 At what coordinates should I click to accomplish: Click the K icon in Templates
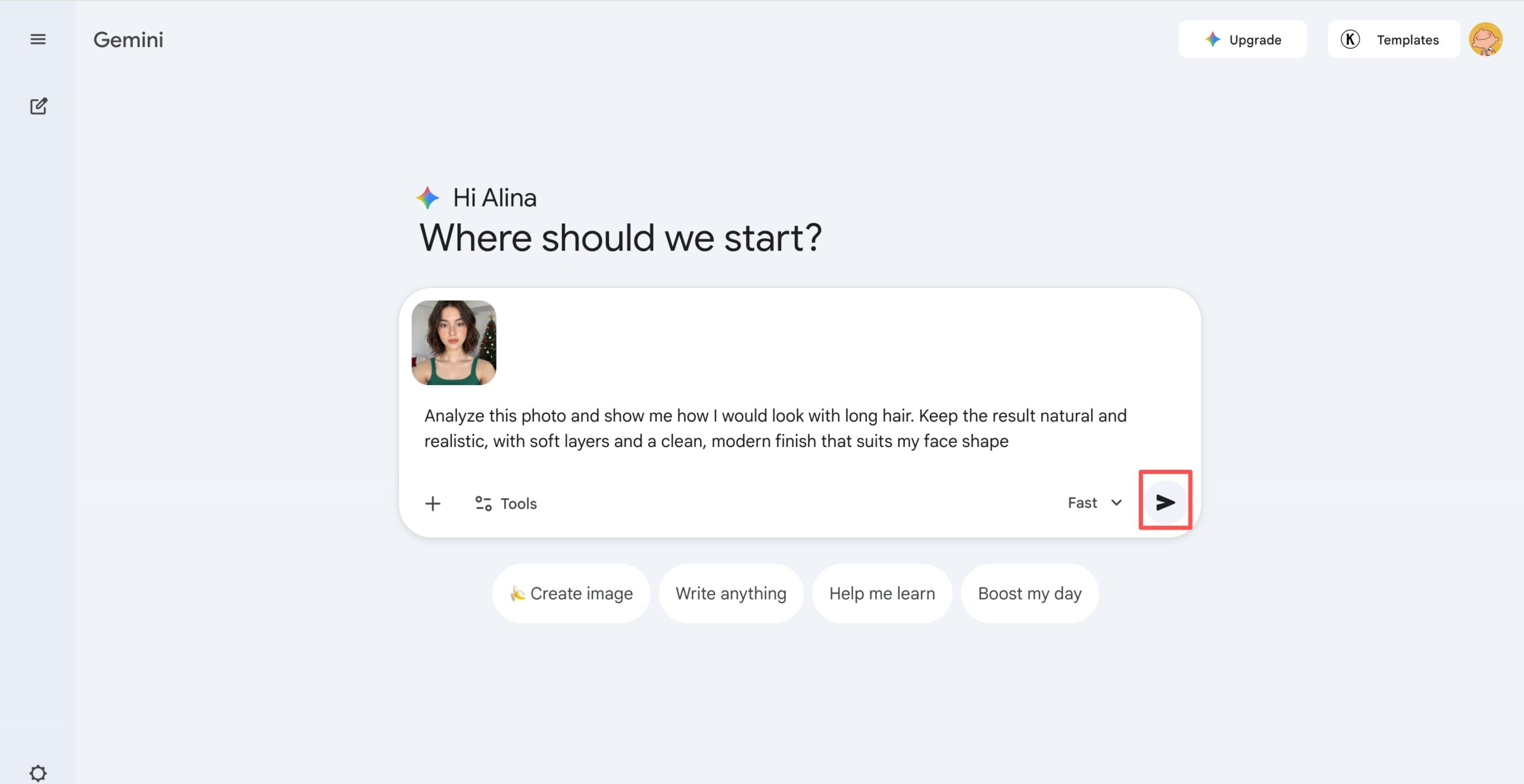coord(1350,39)
